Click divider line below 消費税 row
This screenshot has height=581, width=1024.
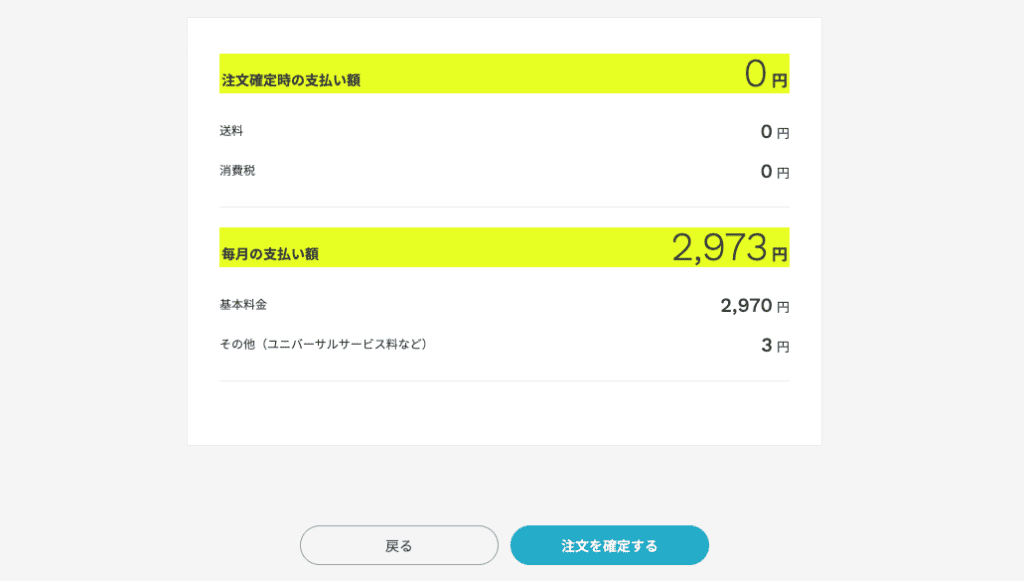504,207
